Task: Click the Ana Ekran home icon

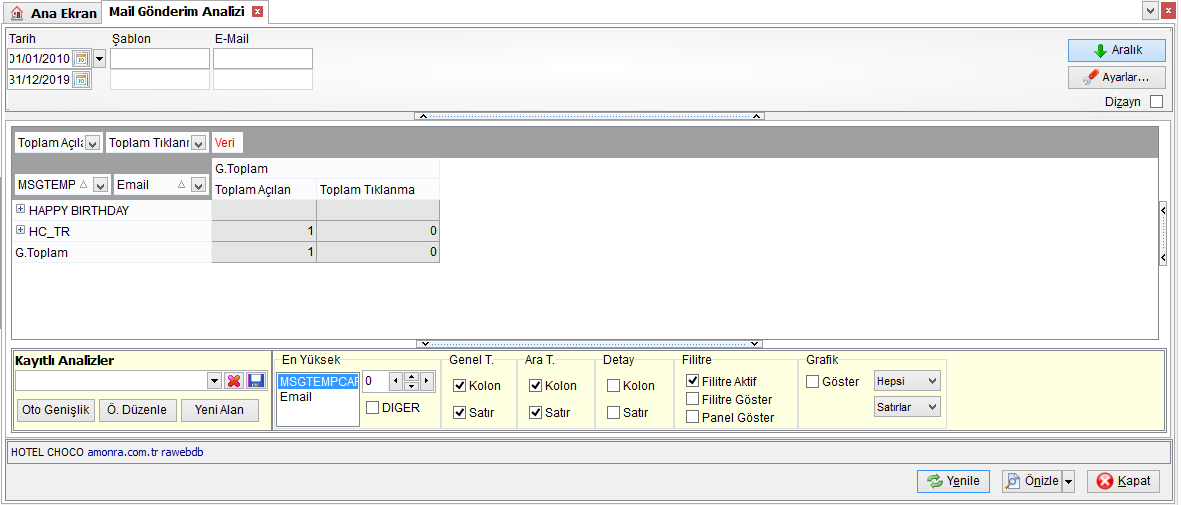Action: [17, 14]
